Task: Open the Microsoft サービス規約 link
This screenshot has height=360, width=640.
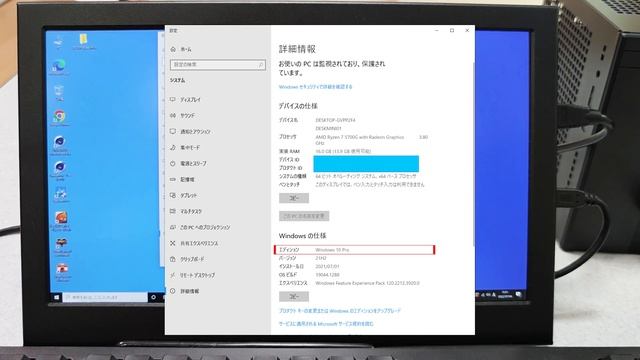Action: tap(326, 324)
